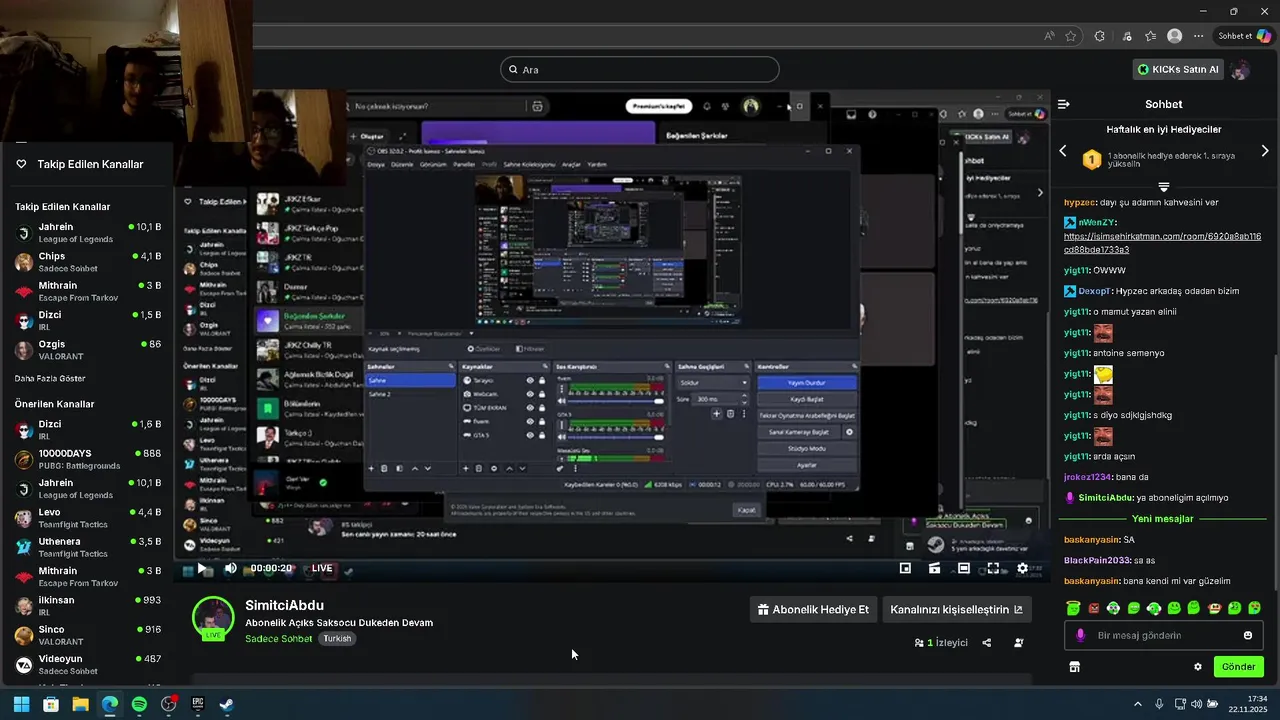The width and height of the screenshot is (1280, 720).
Task: Go to next weekly gifter
Action: [1265, 151]
